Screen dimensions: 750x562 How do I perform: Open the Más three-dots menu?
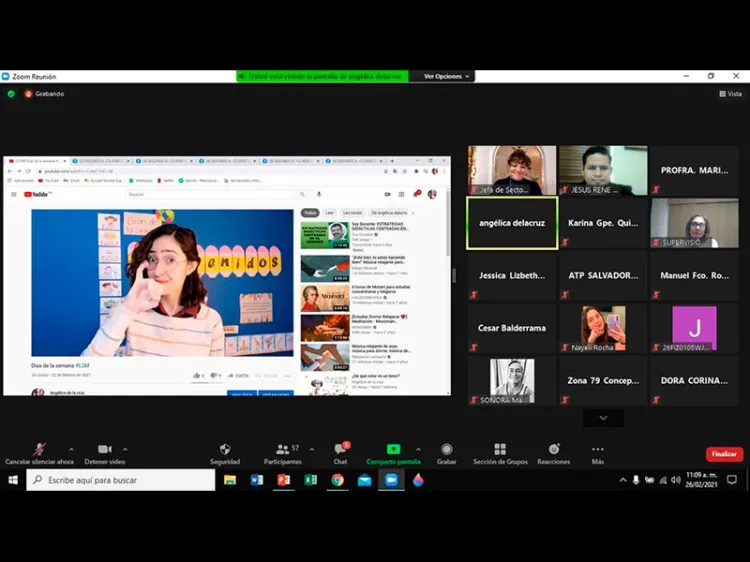[x=598, y=452]
